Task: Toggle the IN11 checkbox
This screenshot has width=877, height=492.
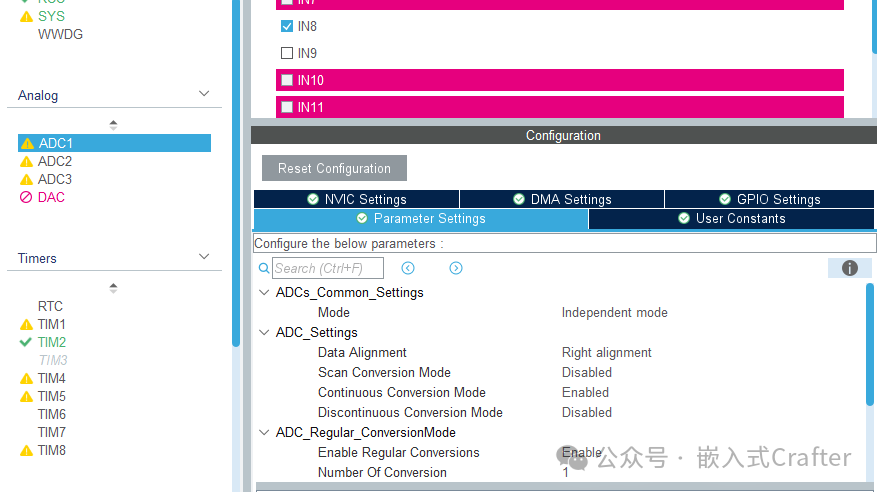Action: tap(287, 107)
